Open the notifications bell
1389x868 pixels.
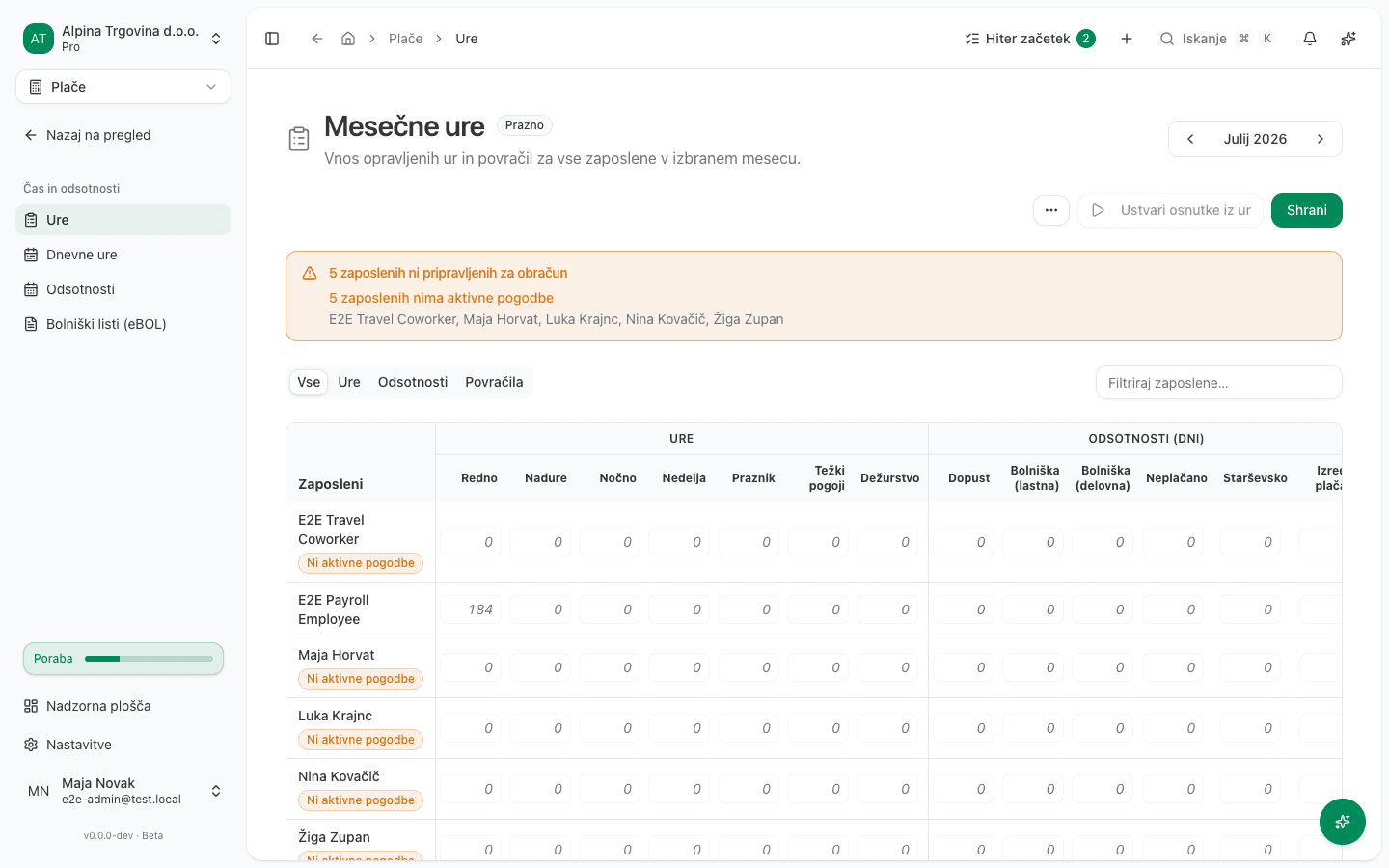coord(1310,39)
